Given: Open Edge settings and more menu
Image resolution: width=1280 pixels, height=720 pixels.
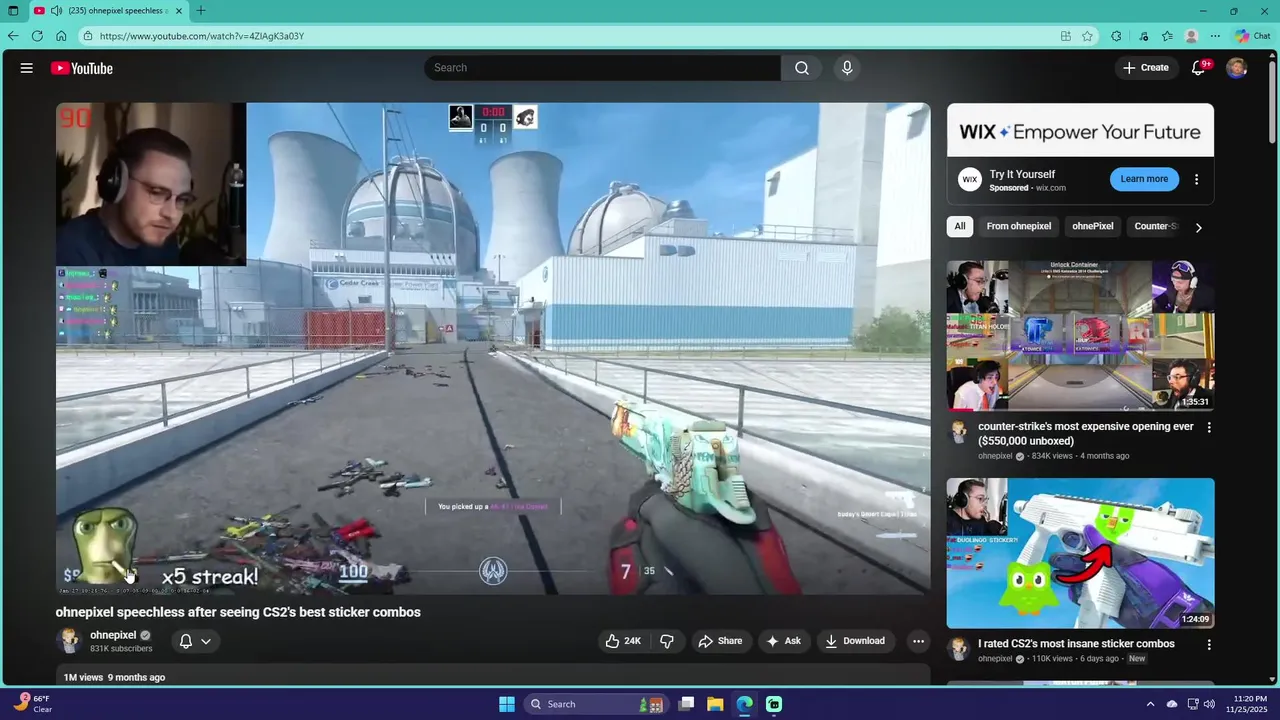Looking at the screenshot, I should [x=1215, y=36].
